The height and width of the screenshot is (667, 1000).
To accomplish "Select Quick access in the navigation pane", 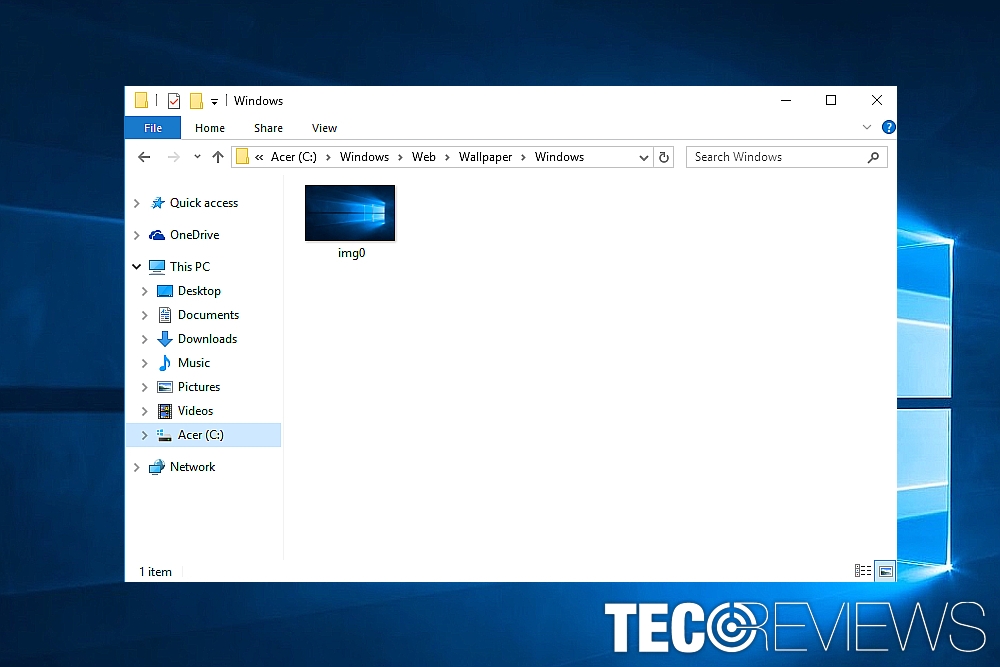I will tap(203, 203).
